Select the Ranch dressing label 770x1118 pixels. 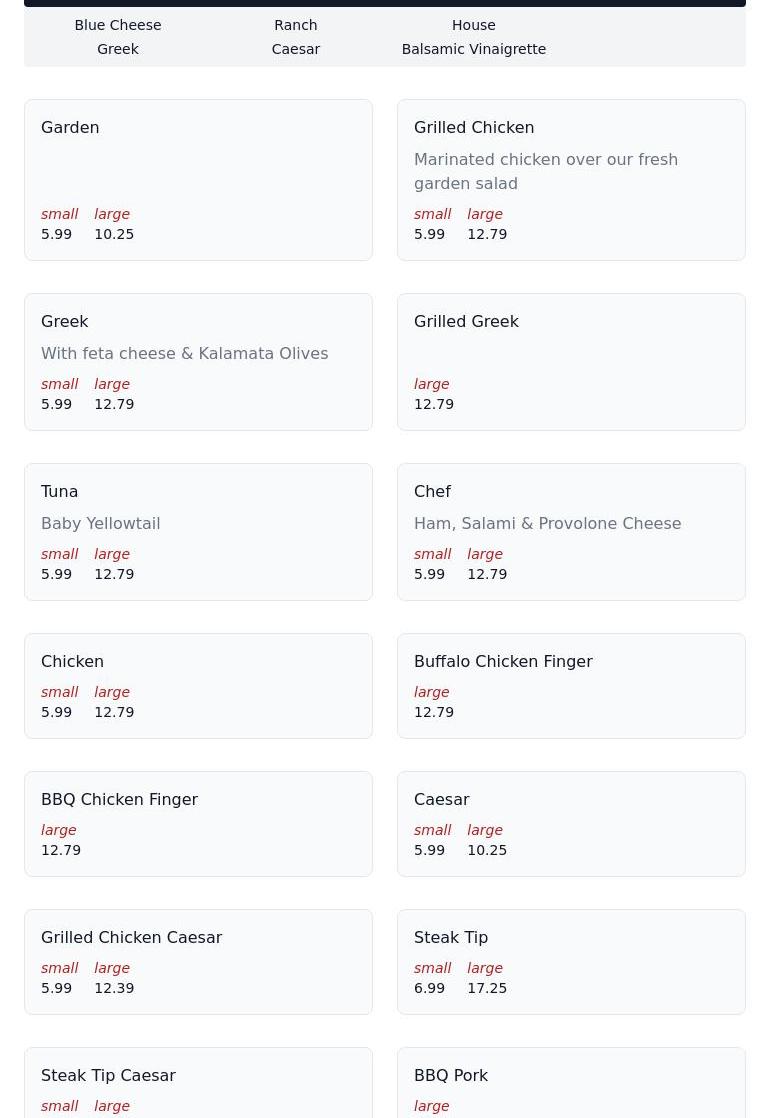coord(295,25)
